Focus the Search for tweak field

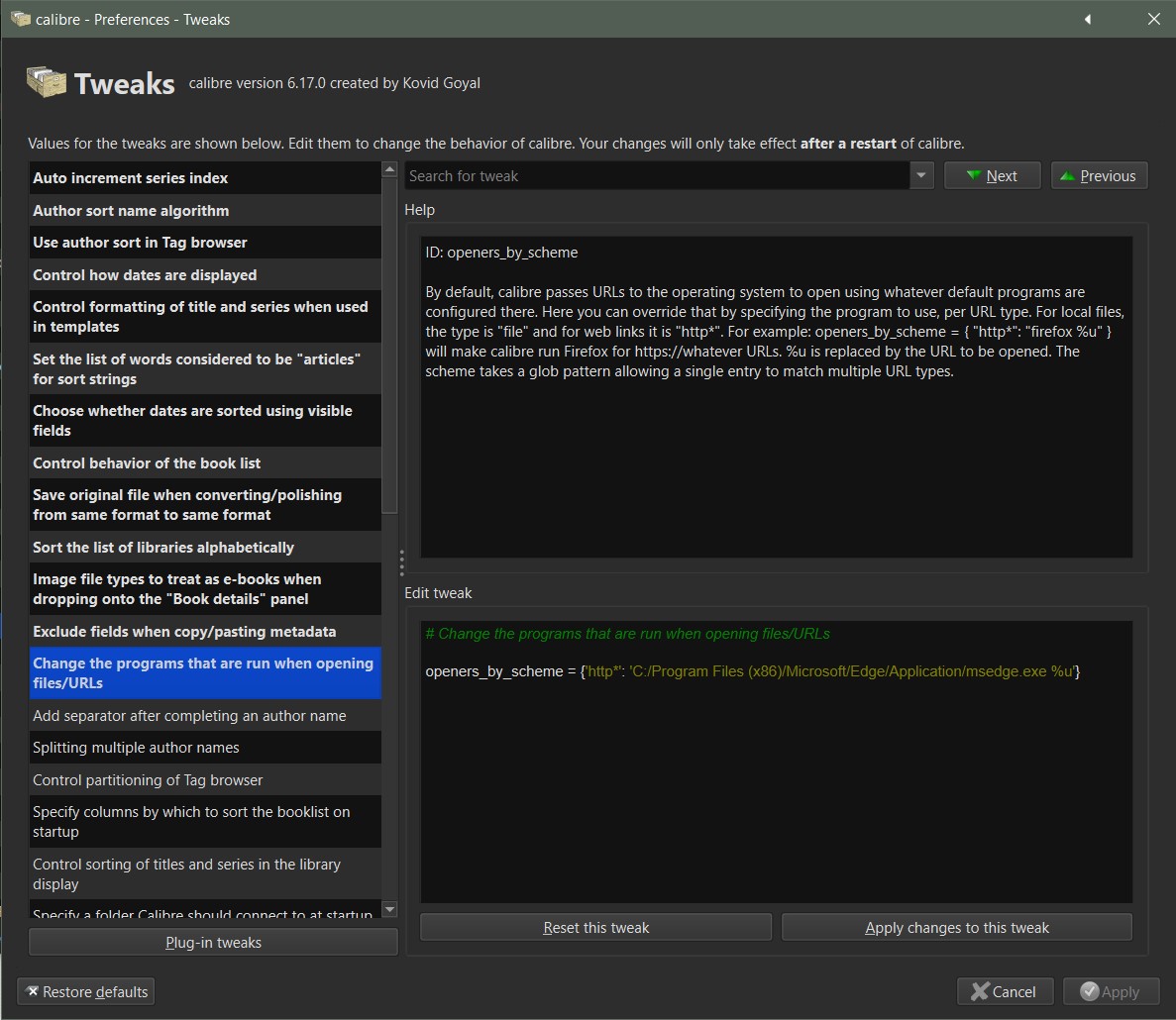pos(657,176)
